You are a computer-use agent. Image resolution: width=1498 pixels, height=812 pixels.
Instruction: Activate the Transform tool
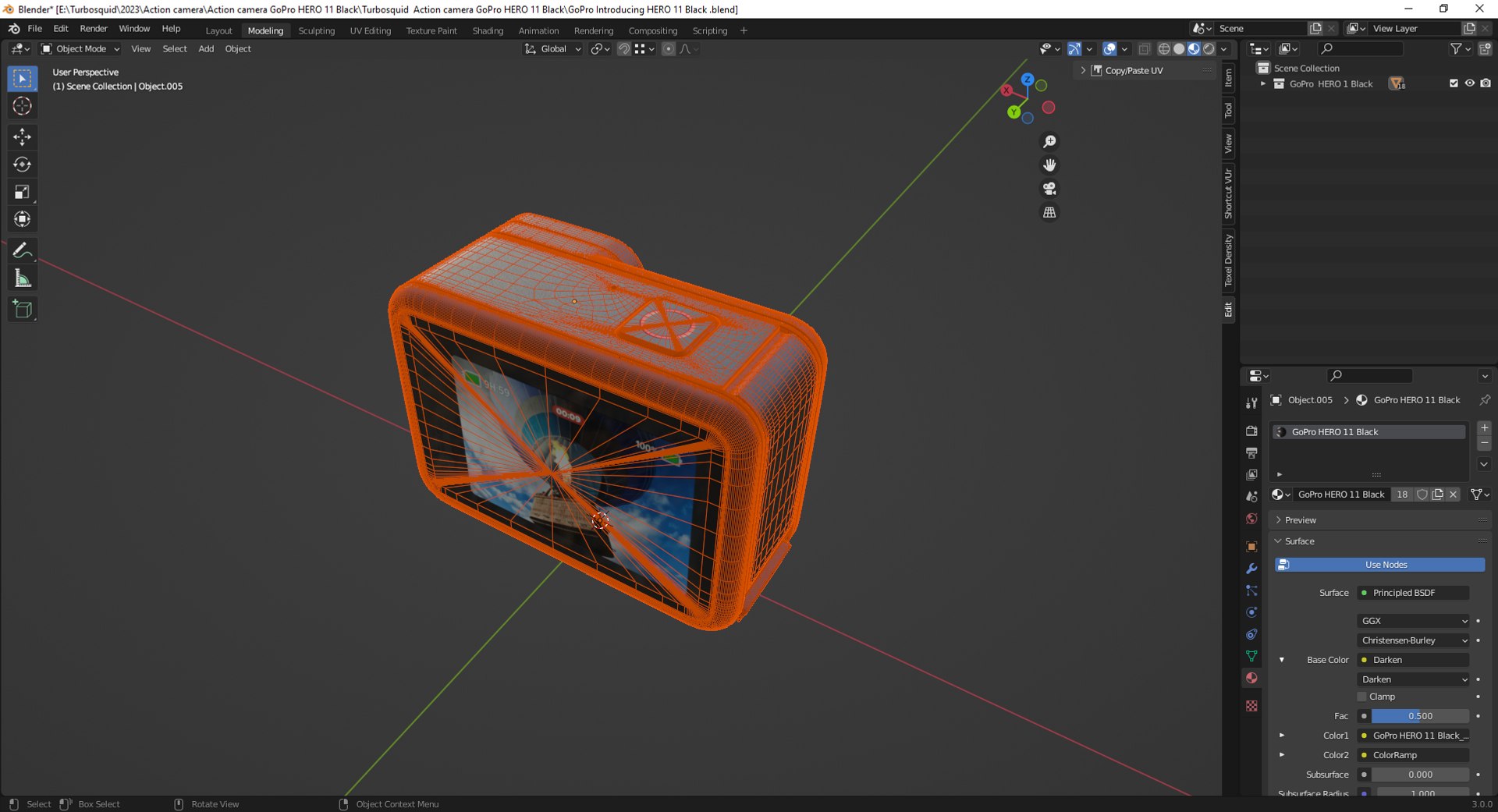pos(22,219)
